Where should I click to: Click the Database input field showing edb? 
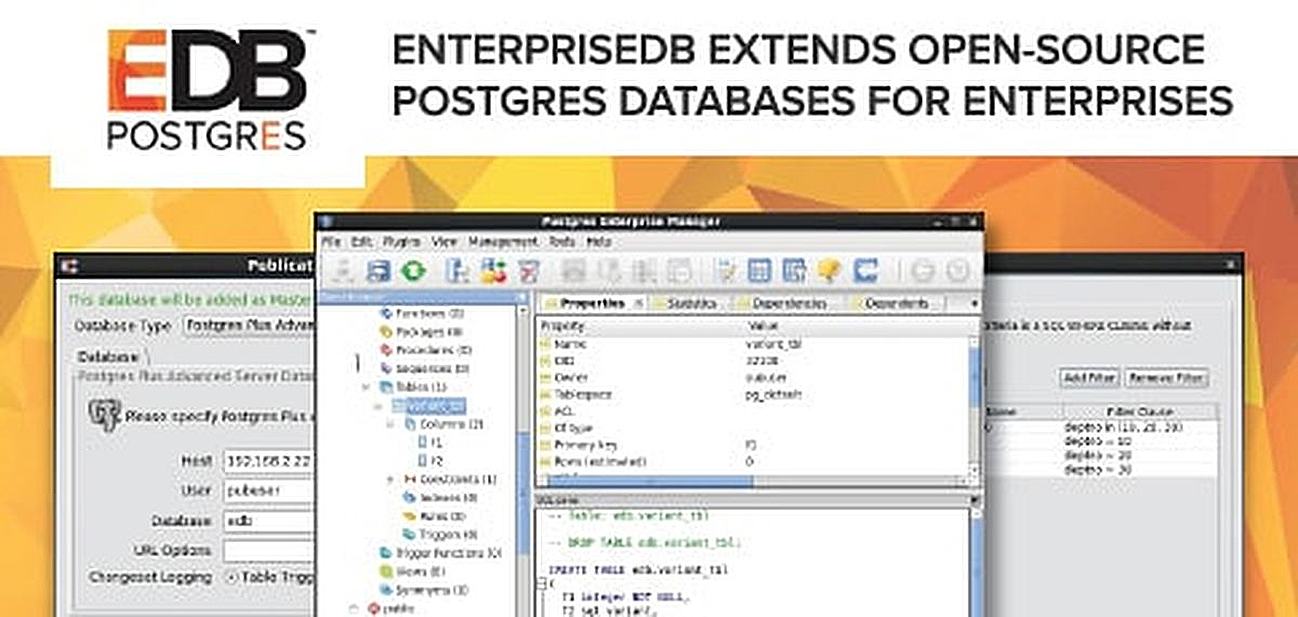(269, 521)
